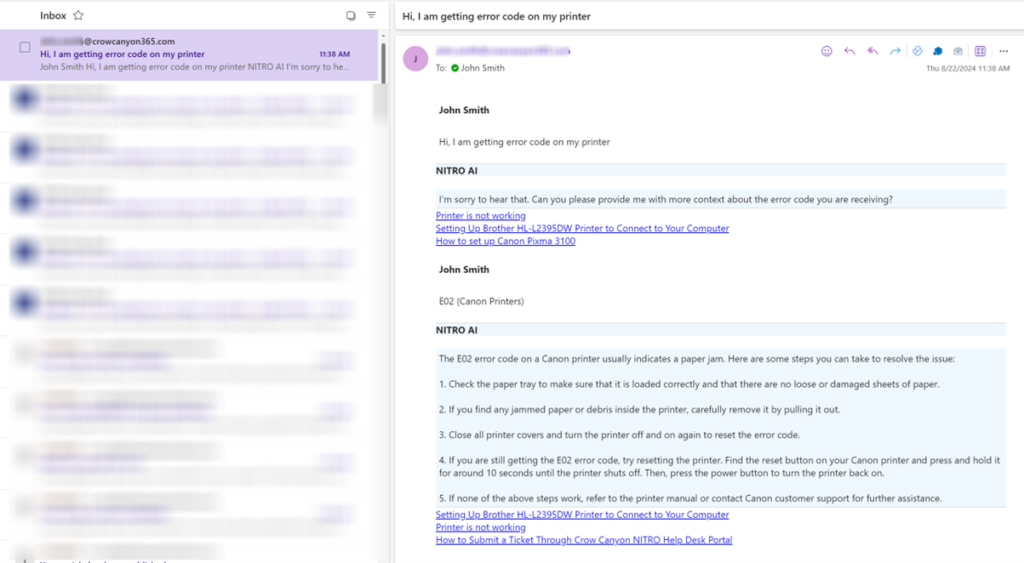Viewport: 1024px width, 563px height.
Task: Favorite the Inbox with the star icon
Action: click(x=78, y=15)
